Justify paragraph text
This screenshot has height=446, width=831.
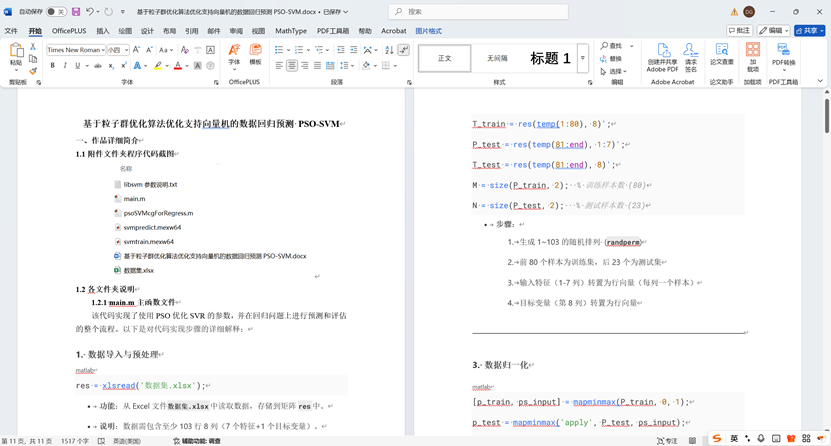[x=317, y=66]
